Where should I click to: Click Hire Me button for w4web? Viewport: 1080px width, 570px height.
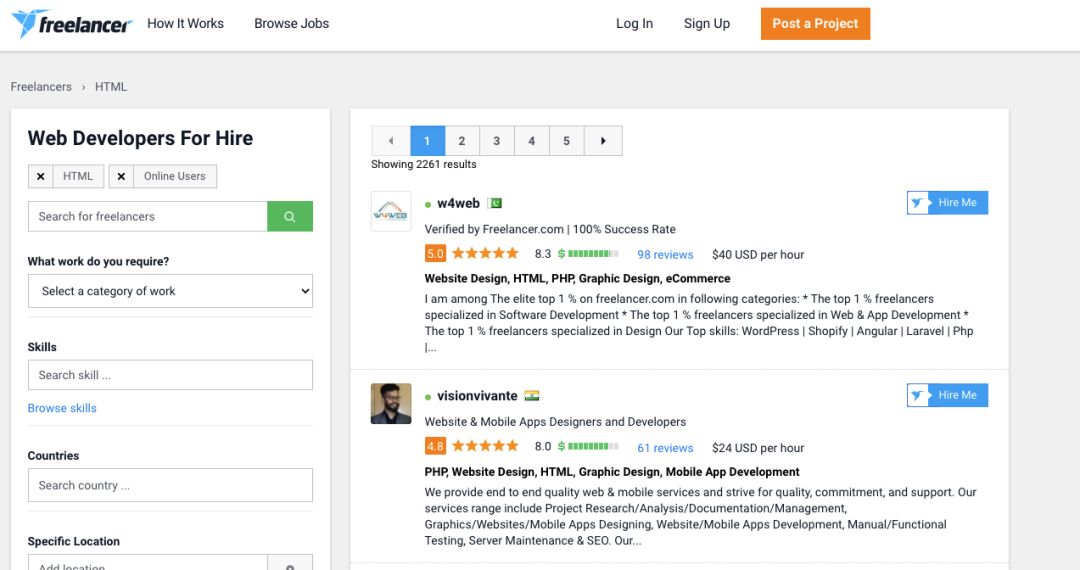[947, 202]
